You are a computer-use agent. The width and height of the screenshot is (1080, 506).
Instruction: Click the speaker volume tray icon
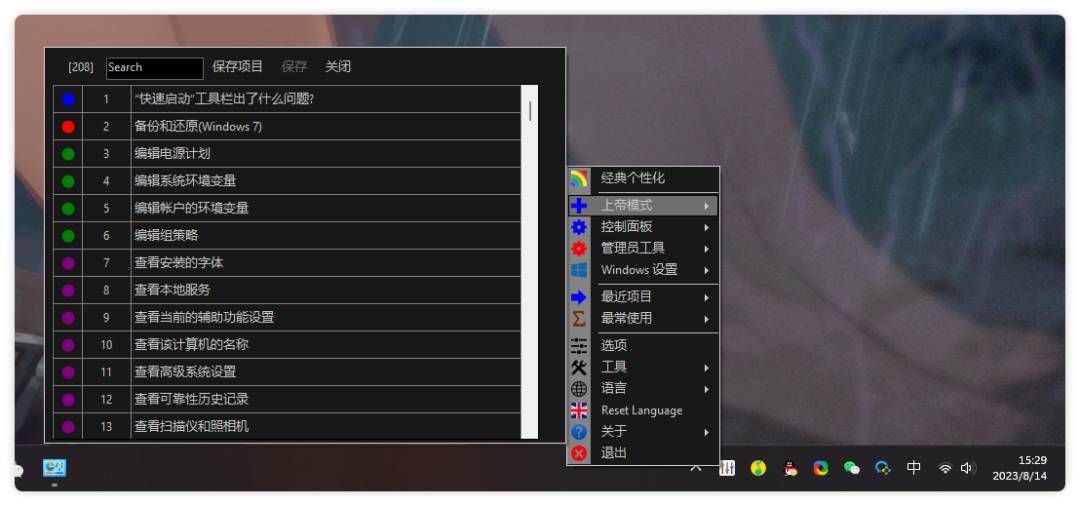(x=968, y=468)
